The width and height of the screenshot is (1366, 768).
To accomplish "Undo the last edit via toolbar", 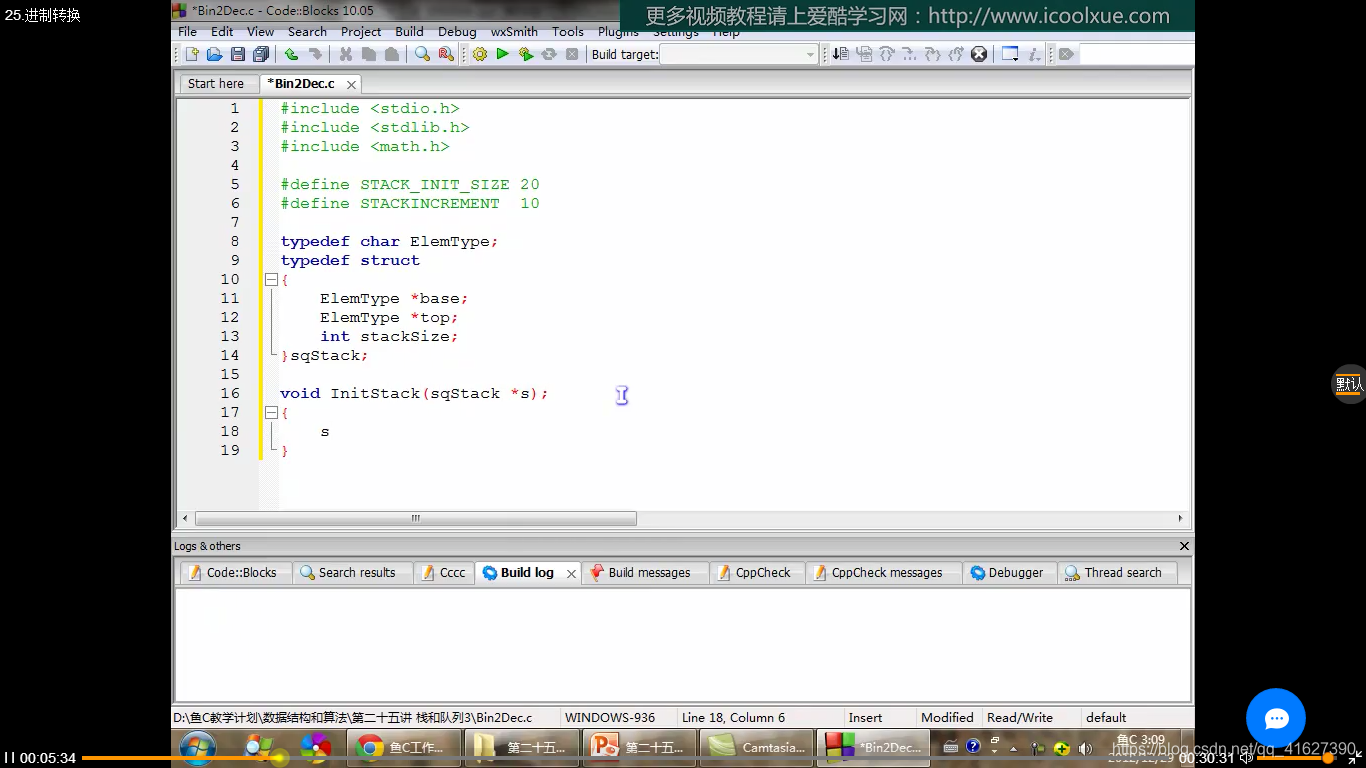I will (x=291, y=54).
